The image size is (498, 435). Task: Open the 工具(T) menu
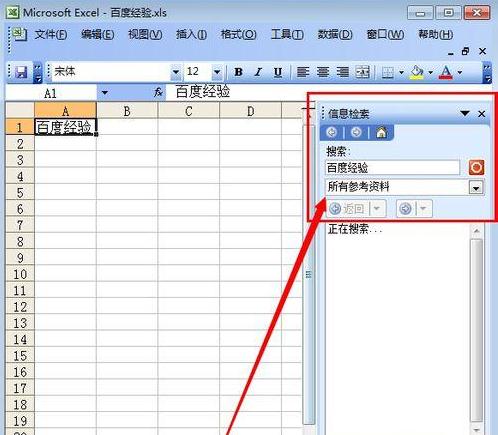pyautogui.click(x=287, y=34)
